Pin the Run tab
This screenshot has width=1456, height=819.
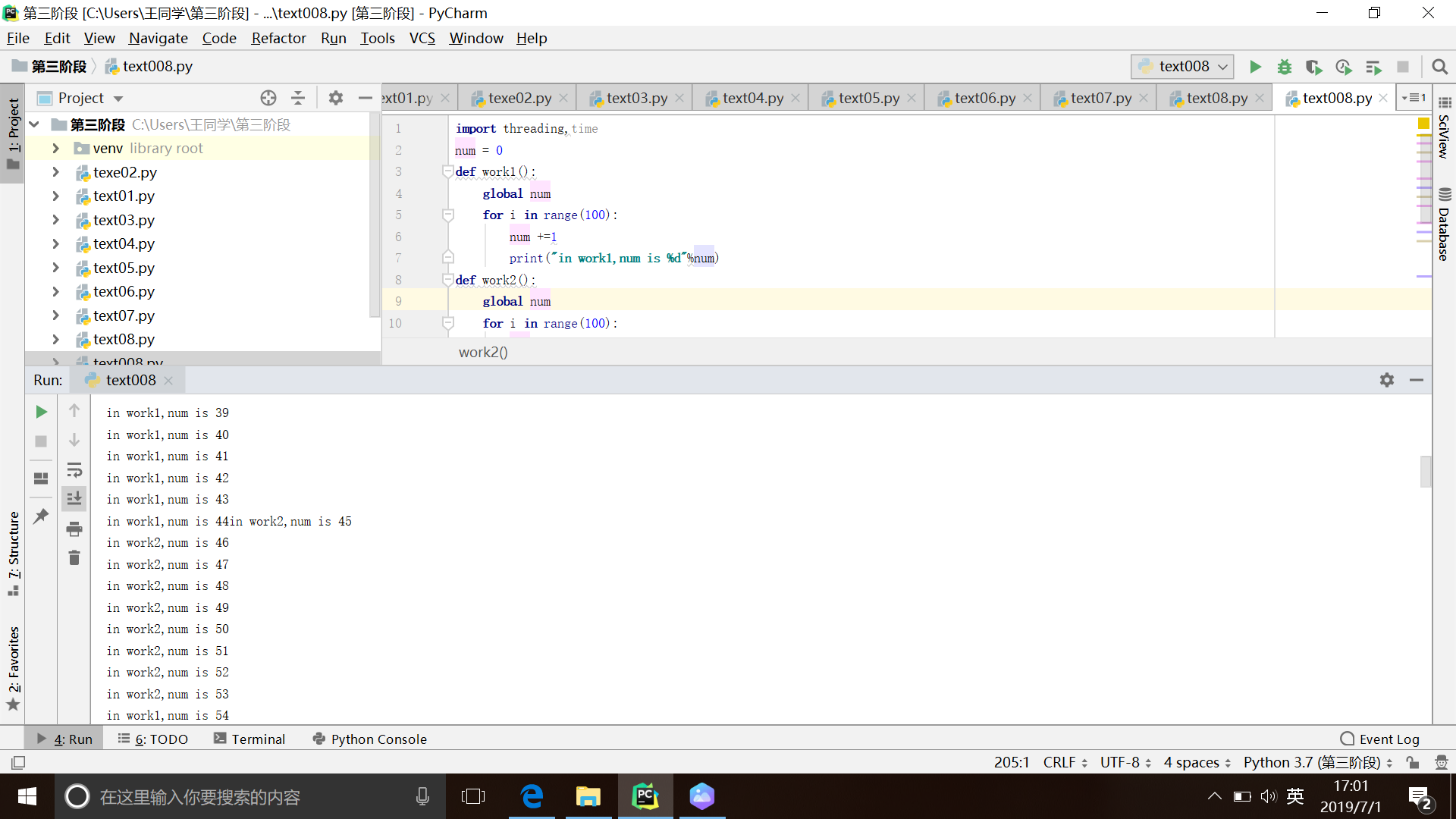42,516
